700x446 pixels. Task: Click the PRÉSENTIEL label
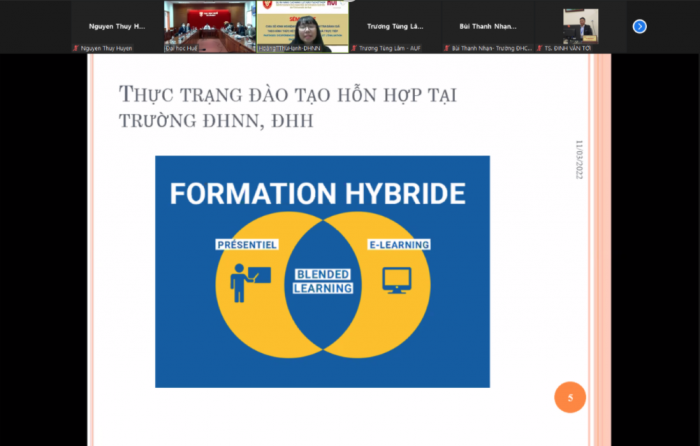[247, 245]
